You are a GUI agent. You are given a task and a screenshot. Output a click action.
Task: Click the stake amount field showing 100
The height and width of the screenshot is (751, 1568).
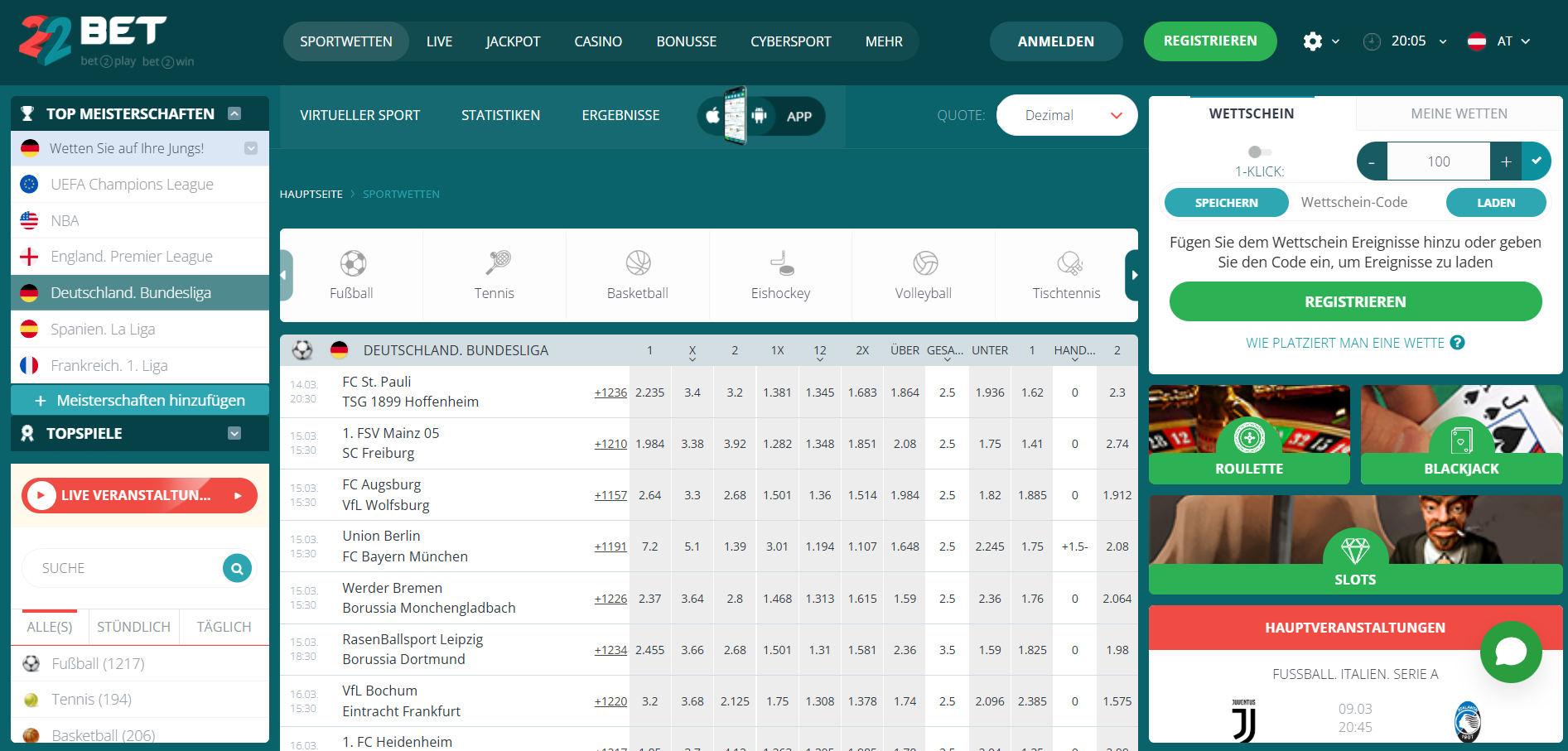tap(1439, 161)
